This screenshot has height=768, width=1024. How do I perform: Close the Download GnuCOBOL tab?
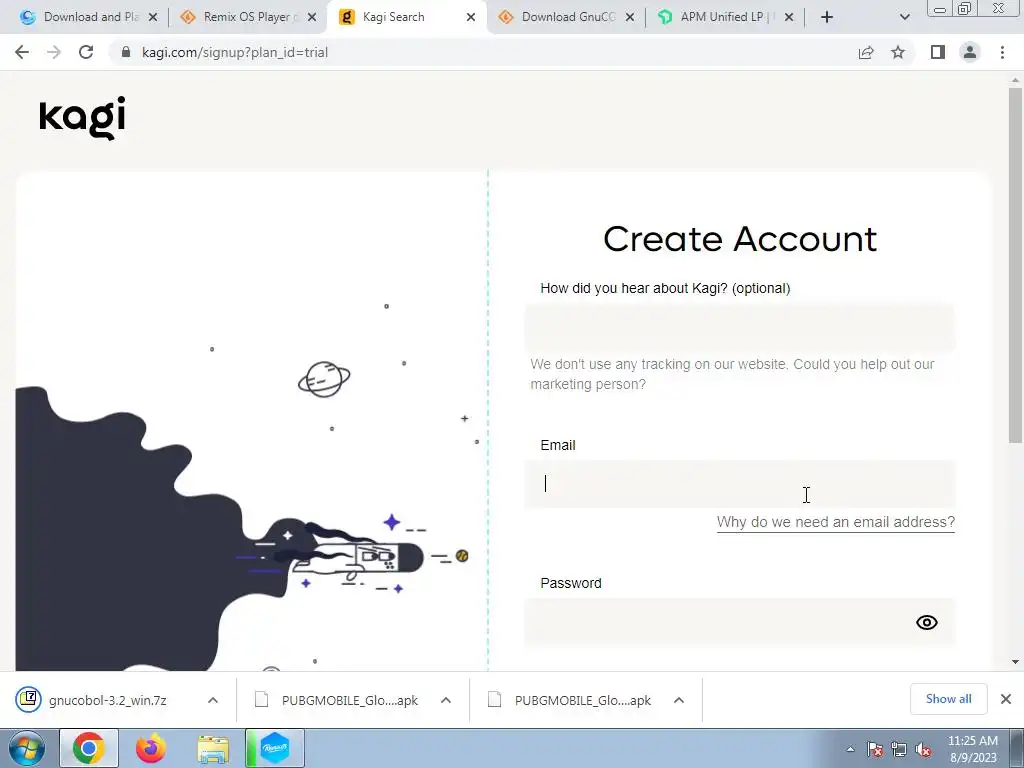[630, 18]
